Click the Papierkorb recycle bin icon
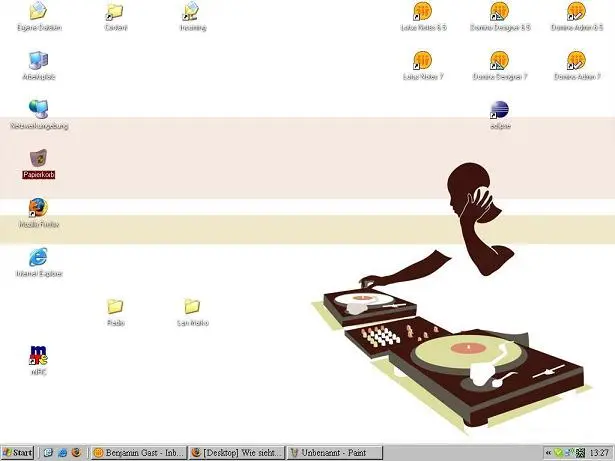Viewport: 615px width, 461px height. point(39,159)
